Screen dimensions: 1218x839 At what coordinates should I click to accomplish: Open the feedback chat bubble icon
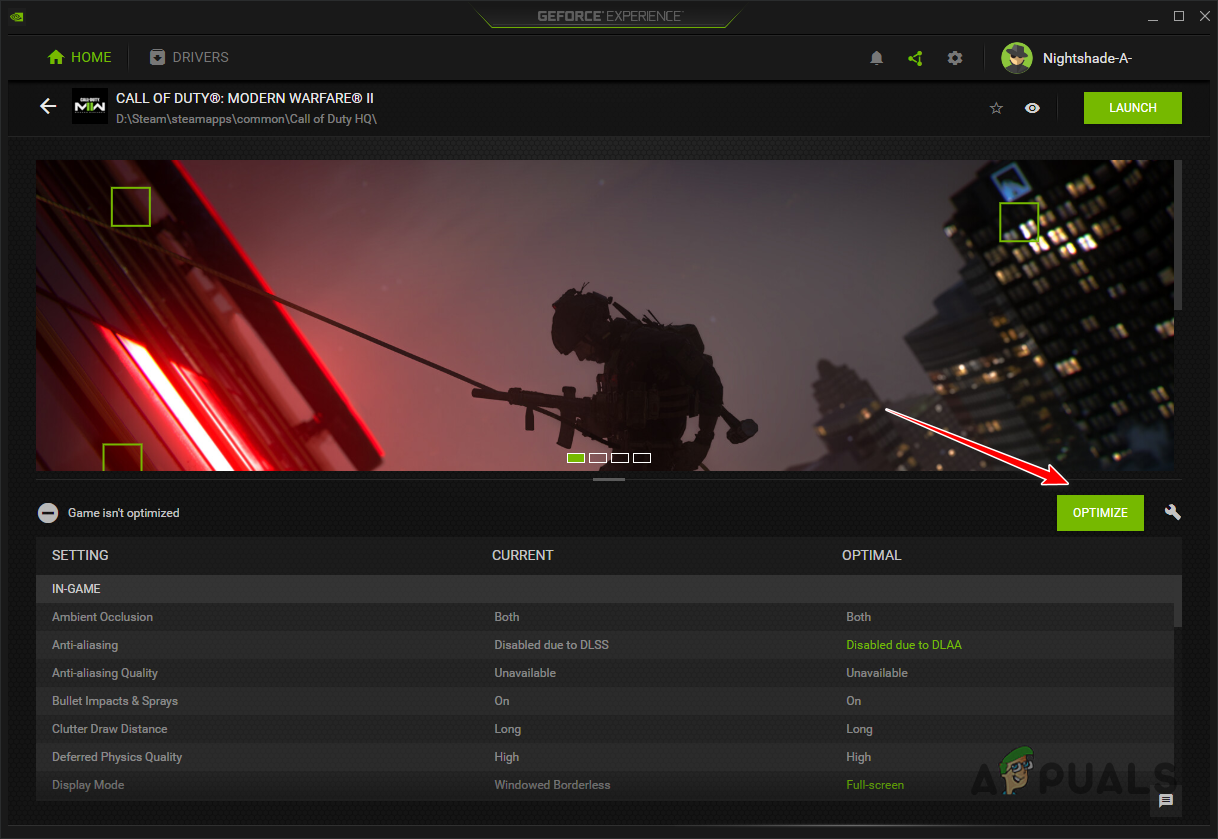(x=1165, y=801)
